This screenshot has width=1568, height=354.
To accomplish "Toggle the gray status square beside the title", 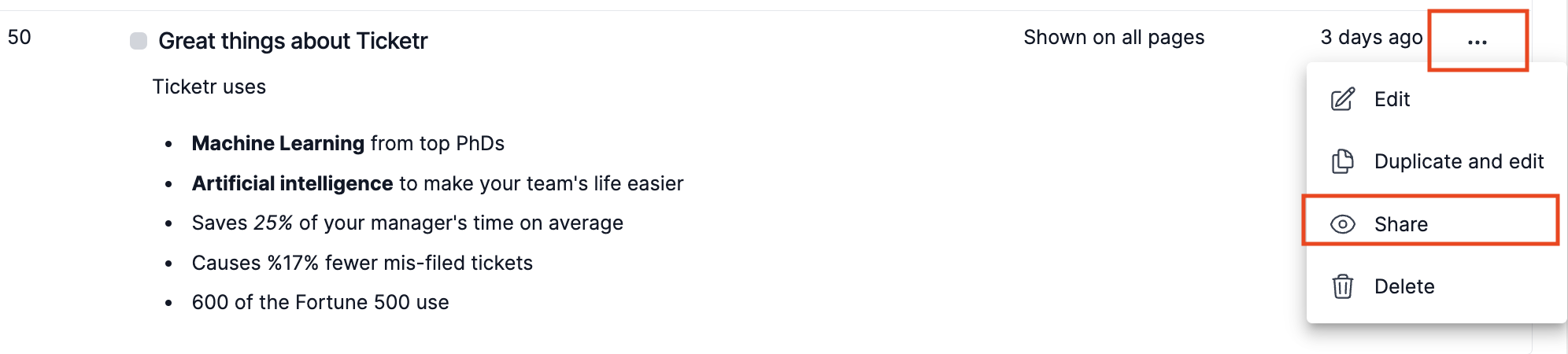I will pos(139,41).
